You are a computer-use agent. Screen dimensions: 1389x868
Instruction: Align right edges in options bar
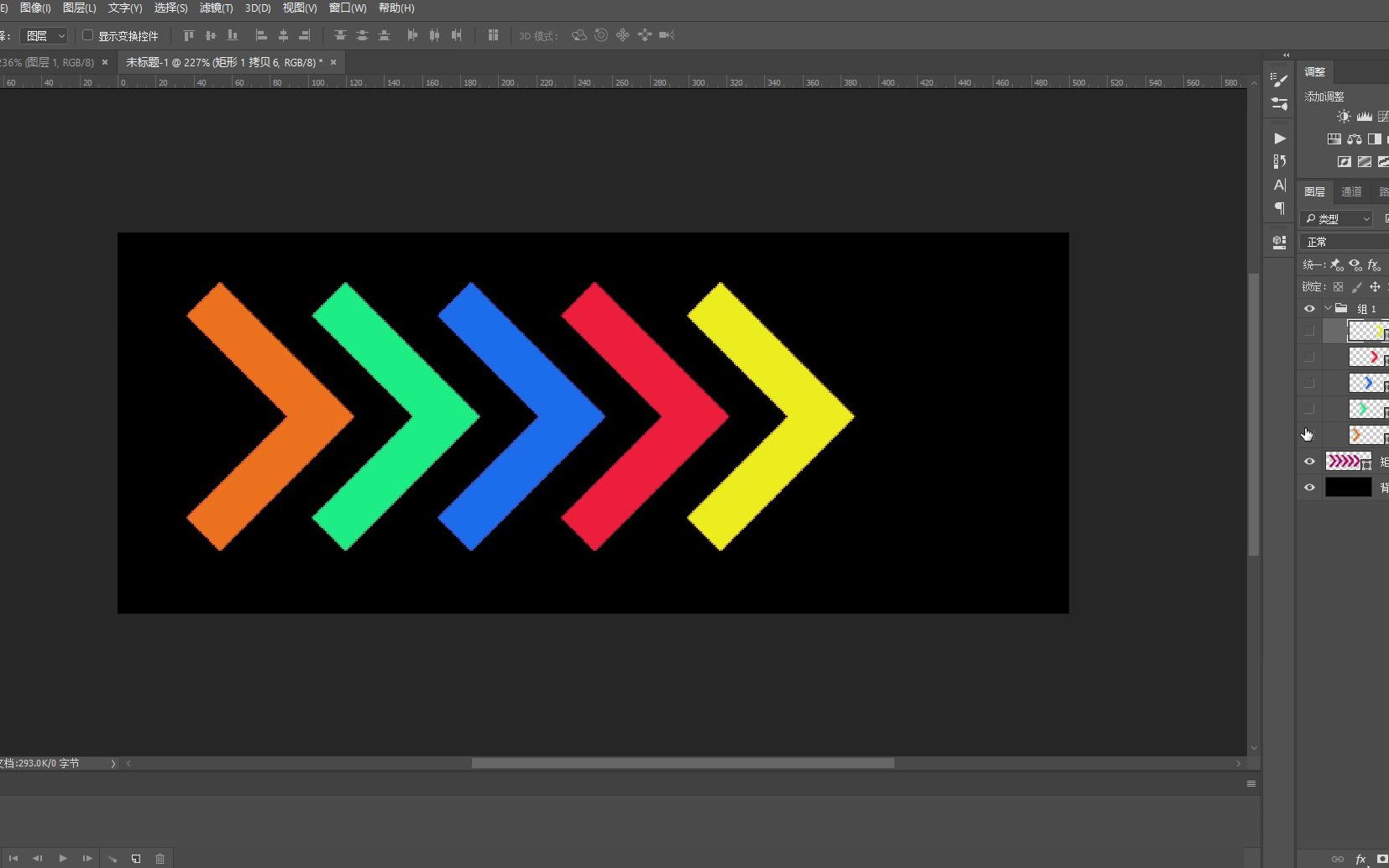pyautogui.click(x=305, y=35)
